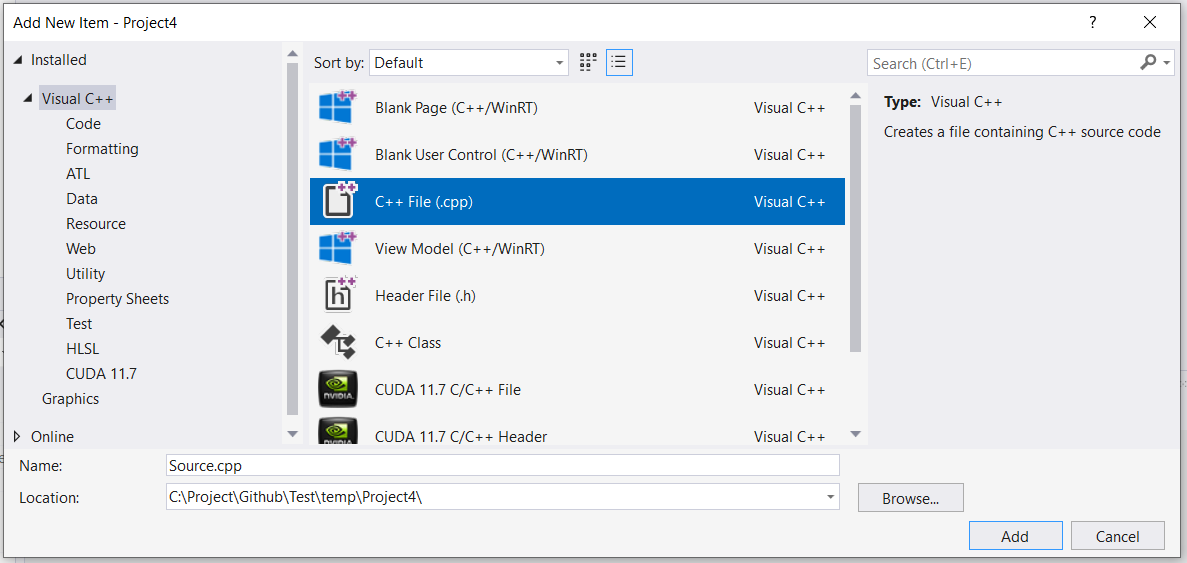
Task: Select the CUDA 11.7 C/C++ File text
Action: click(x=448, y=390)
